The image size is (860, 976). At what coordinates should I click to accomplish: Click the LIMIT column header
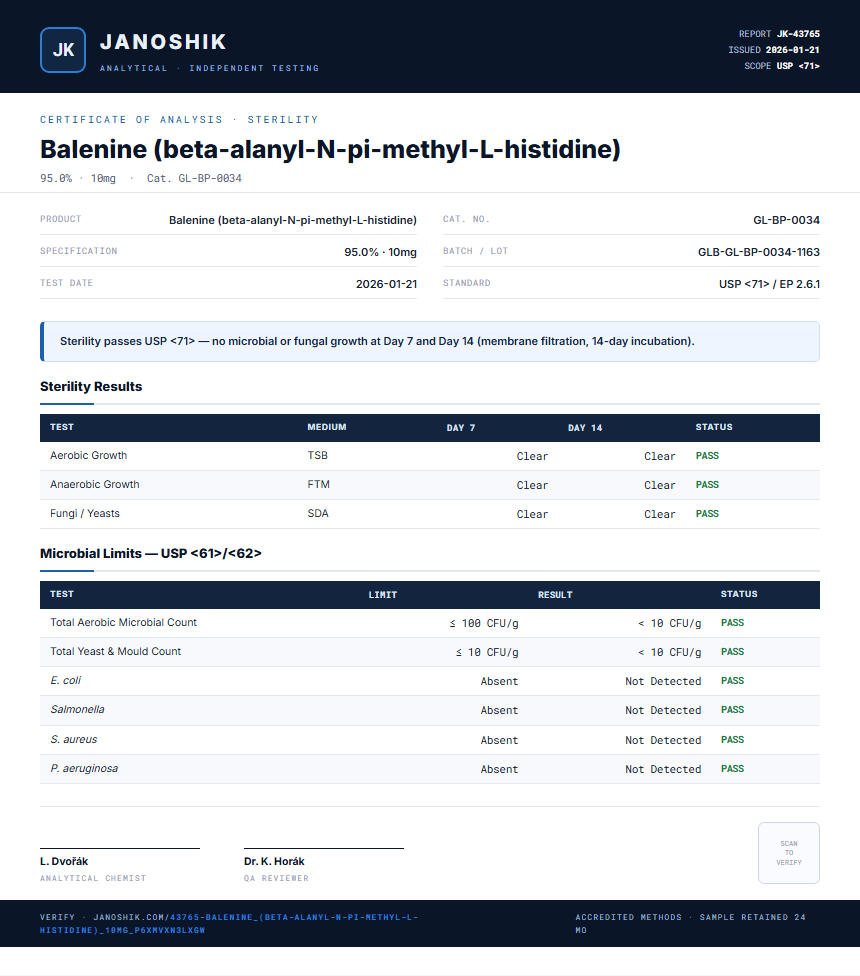(x=383, y=594)
